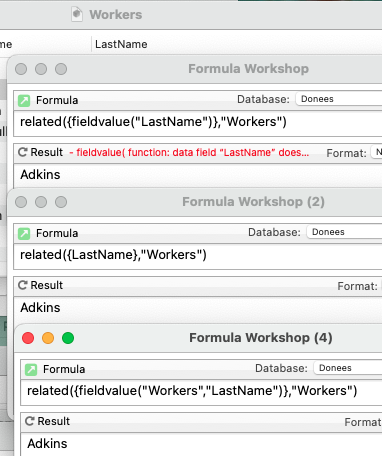Viewport: 382px width, 456px height.
Task: Click Formula Workshop (2) title bar text
Action: point(253,202)
